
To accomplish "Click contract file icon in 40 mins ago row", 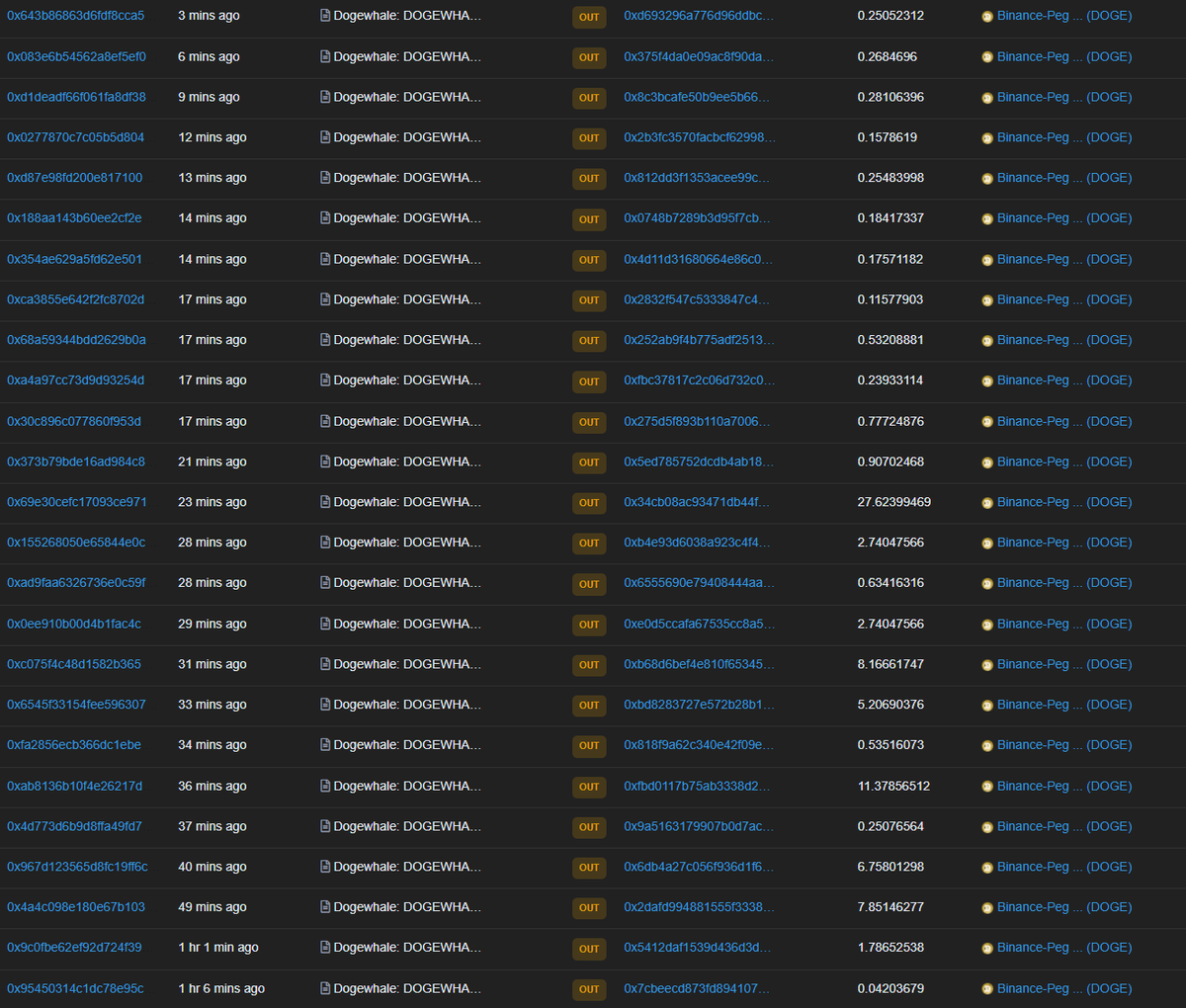I will [x=325, y=867].
